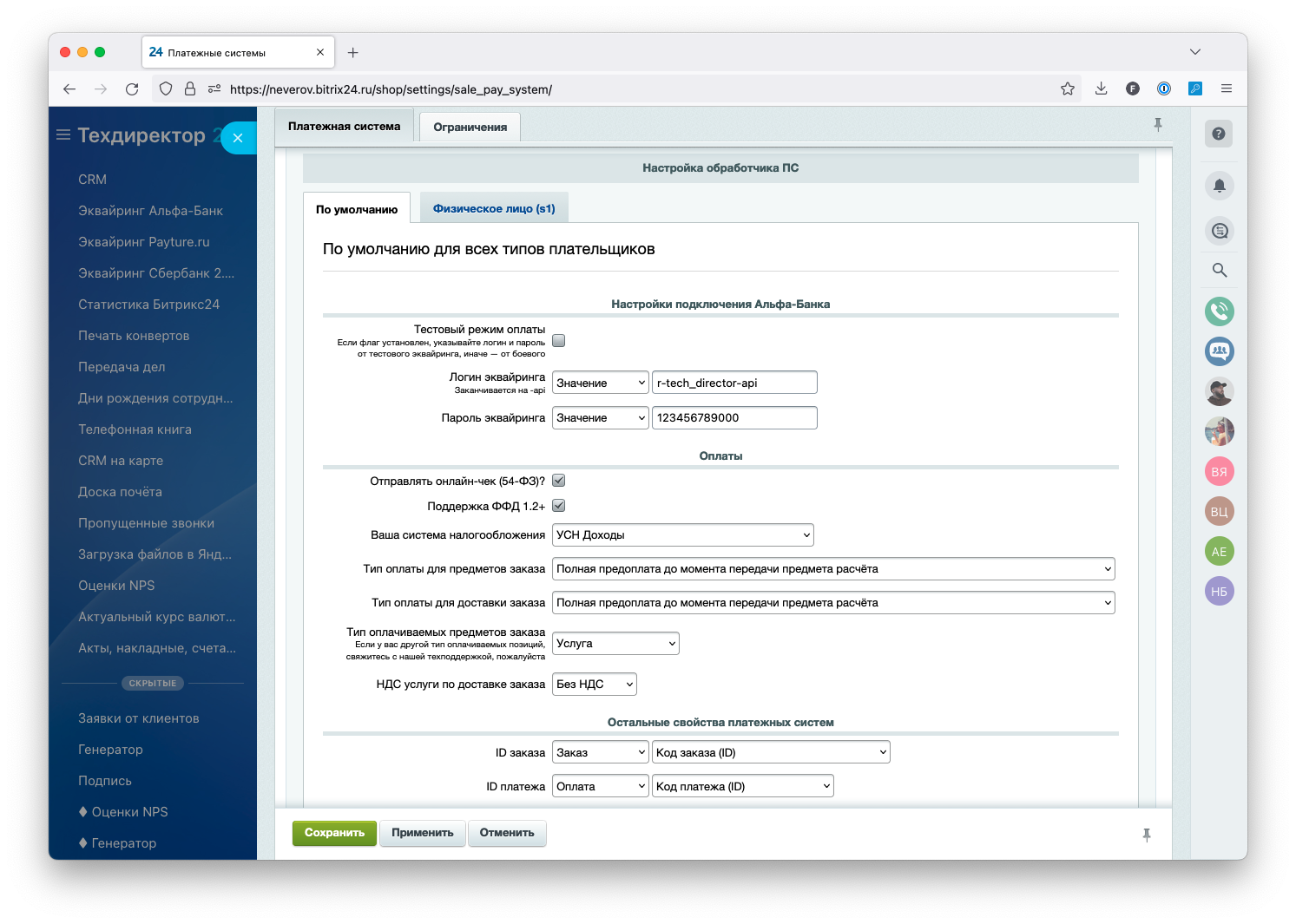
Task: Uncheck Отправлять онлайн-чек (54-ФЗ) checkbox
Action: [559, 481]
